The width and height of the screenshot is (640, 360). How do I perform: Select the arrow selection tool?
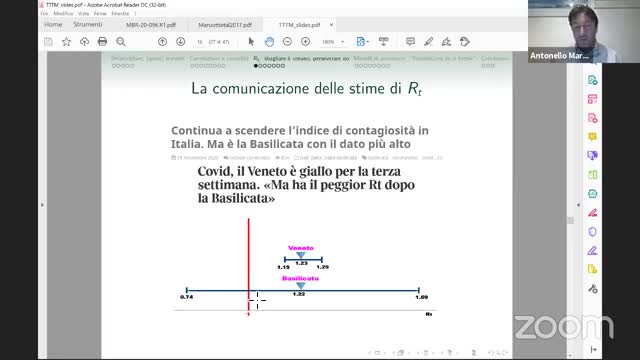tap(251, 42)
